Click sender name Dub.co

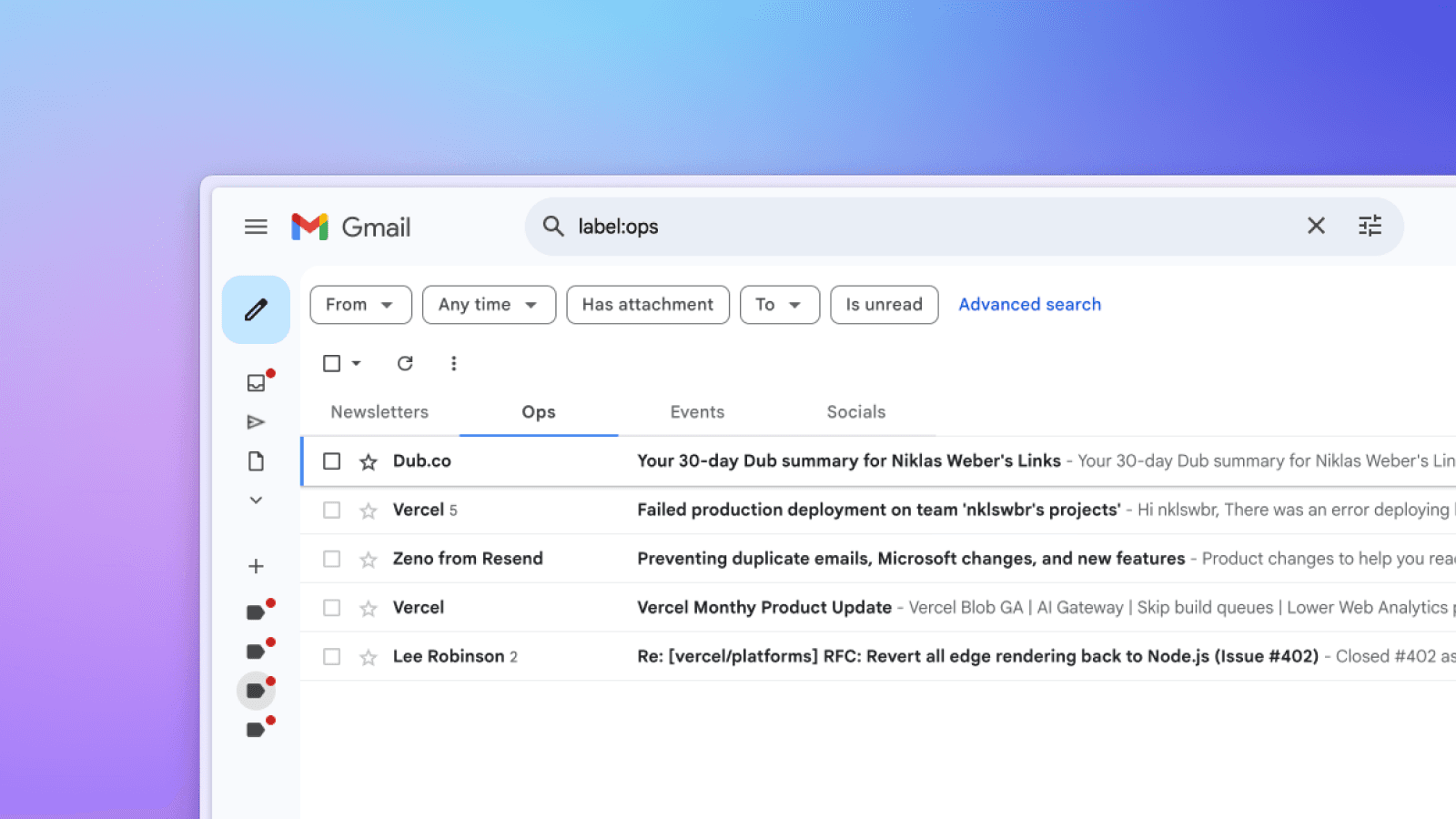point(422,461)
